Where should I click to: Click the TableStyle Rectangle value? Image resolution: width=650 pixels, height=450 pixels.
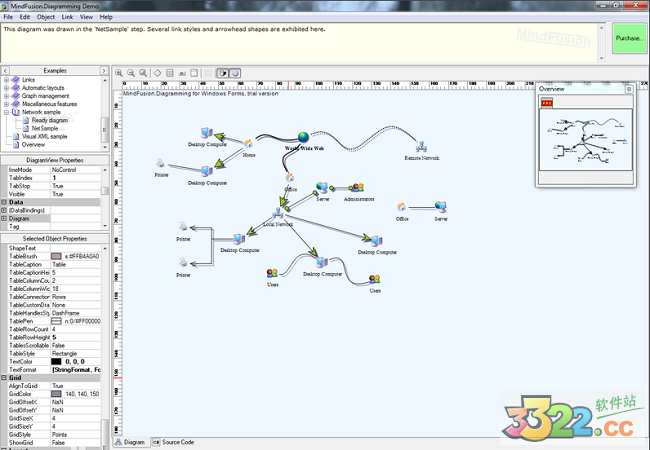tap(76, 353)
